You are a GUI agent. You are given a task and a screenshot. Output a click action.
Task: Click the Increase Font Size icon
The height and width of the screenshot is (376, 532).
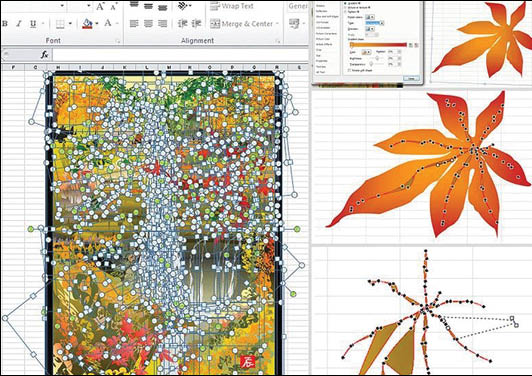[x=100, y=6]
